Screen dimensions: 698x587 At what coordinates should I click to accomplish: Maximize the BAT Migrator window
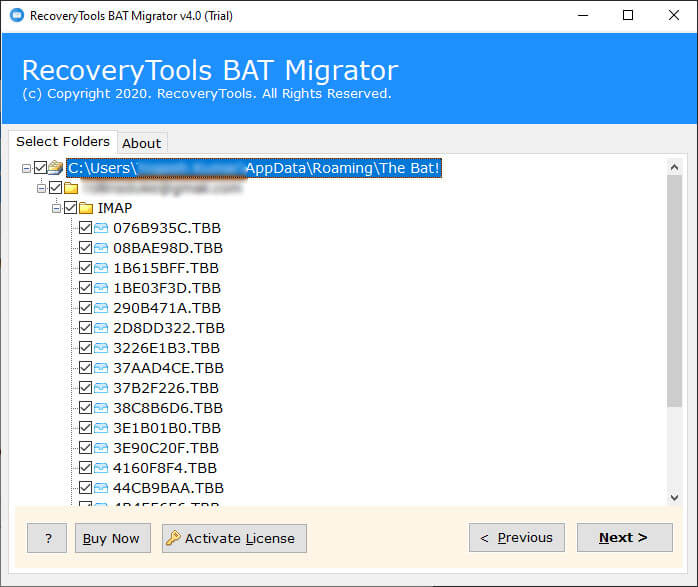pos(628,16)
